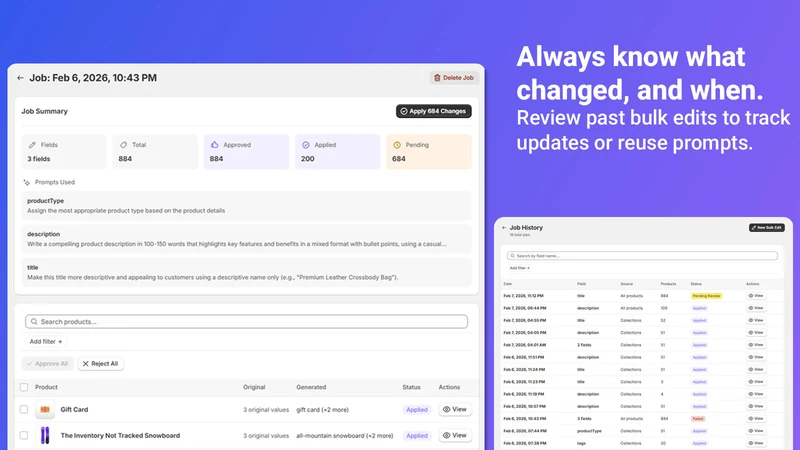
Task: Click the Search by field name input
Action: click(642, 256)
